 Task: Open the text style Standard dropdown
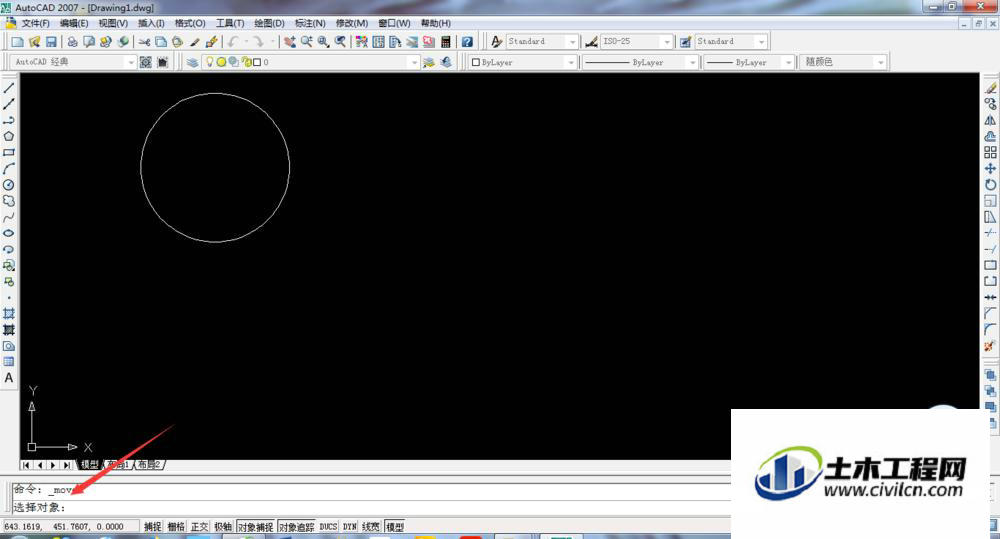[x=572, y=41]
